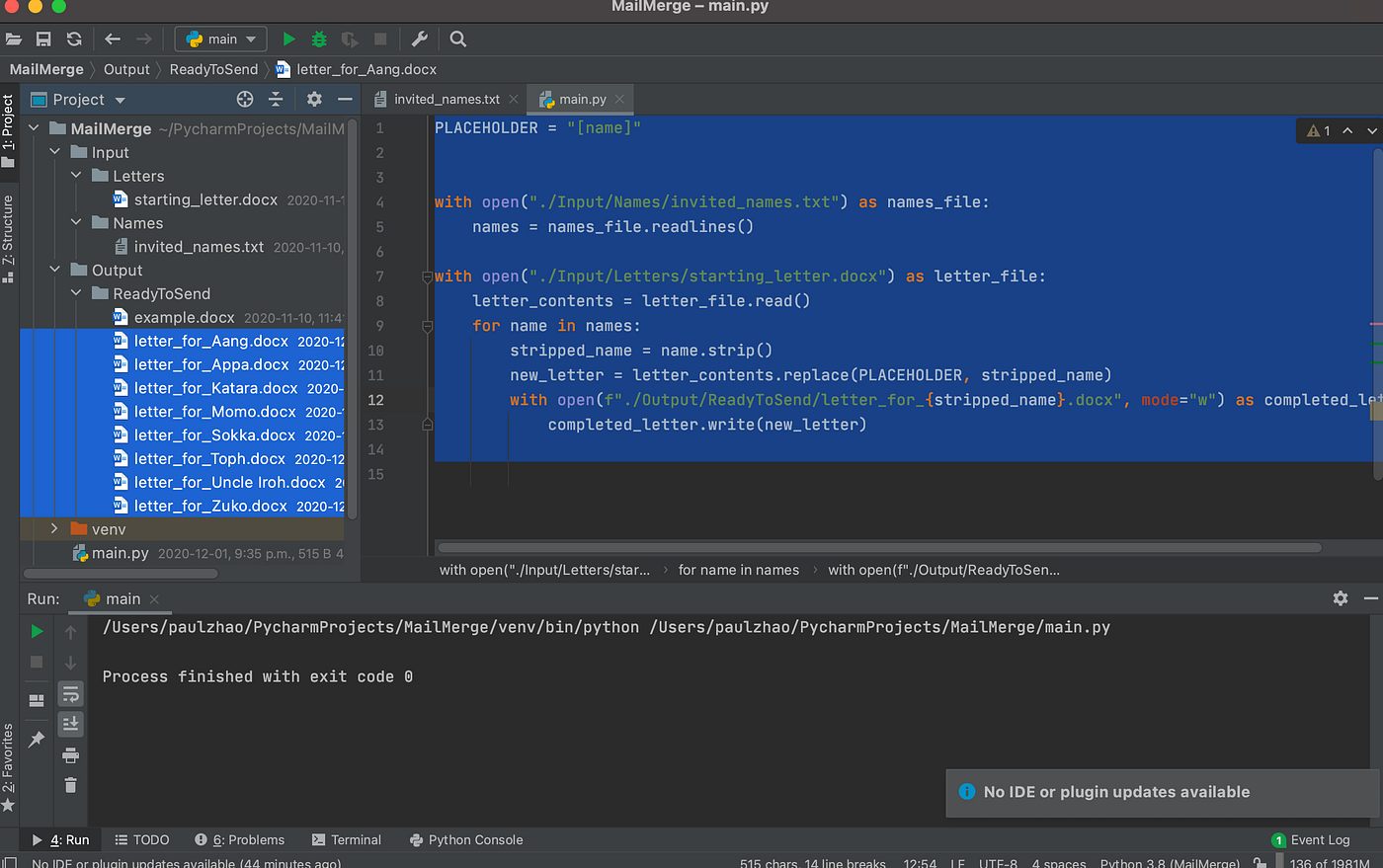Toggle soft-wrap in the Run console

click(70, 693)
